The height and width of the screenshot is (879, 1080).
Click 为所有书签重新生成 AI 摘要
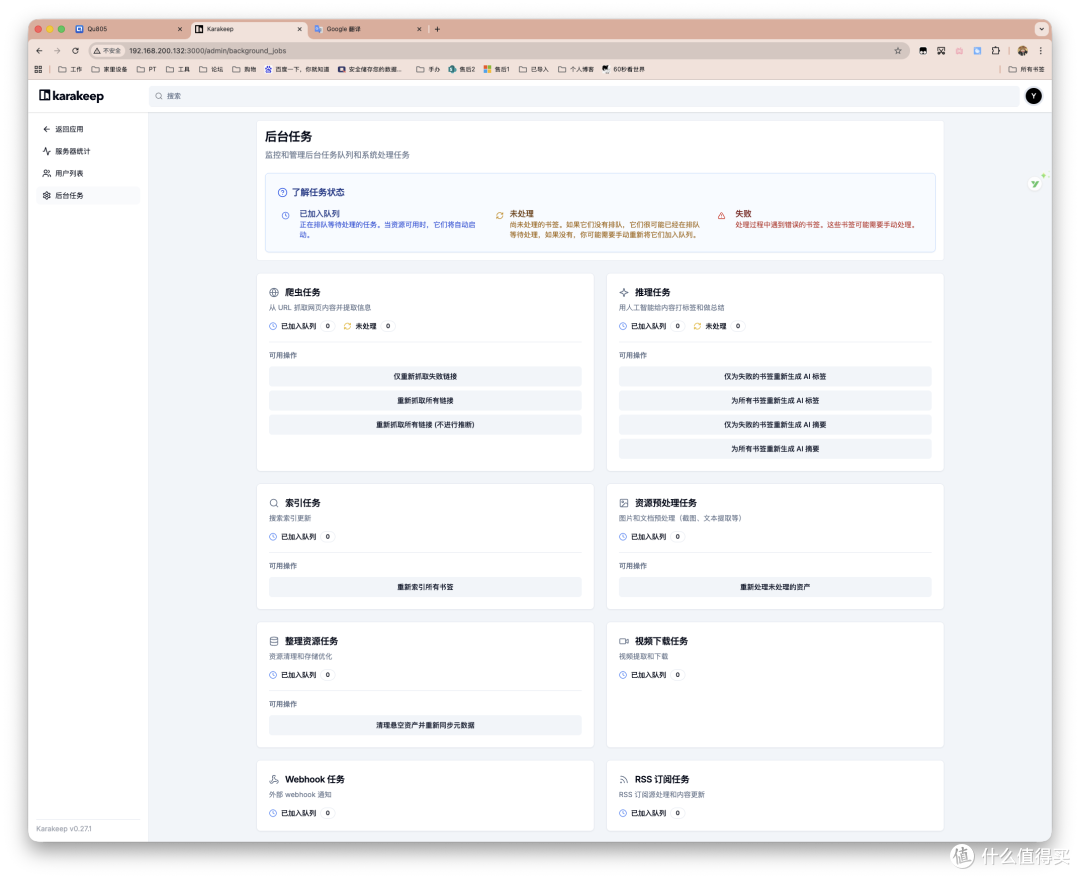coord(775,448)
